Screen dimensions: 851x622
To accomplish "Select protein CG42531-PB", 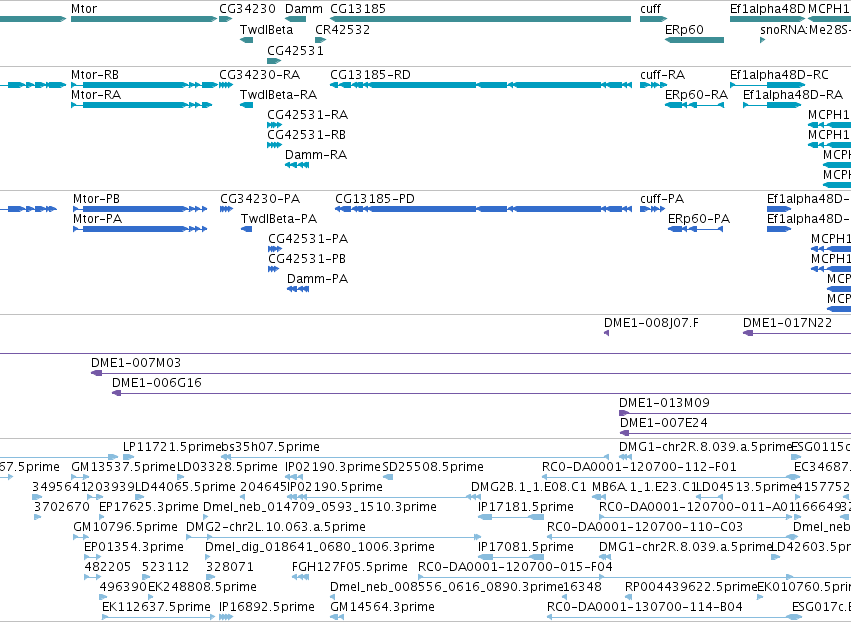I will (274, 269).
